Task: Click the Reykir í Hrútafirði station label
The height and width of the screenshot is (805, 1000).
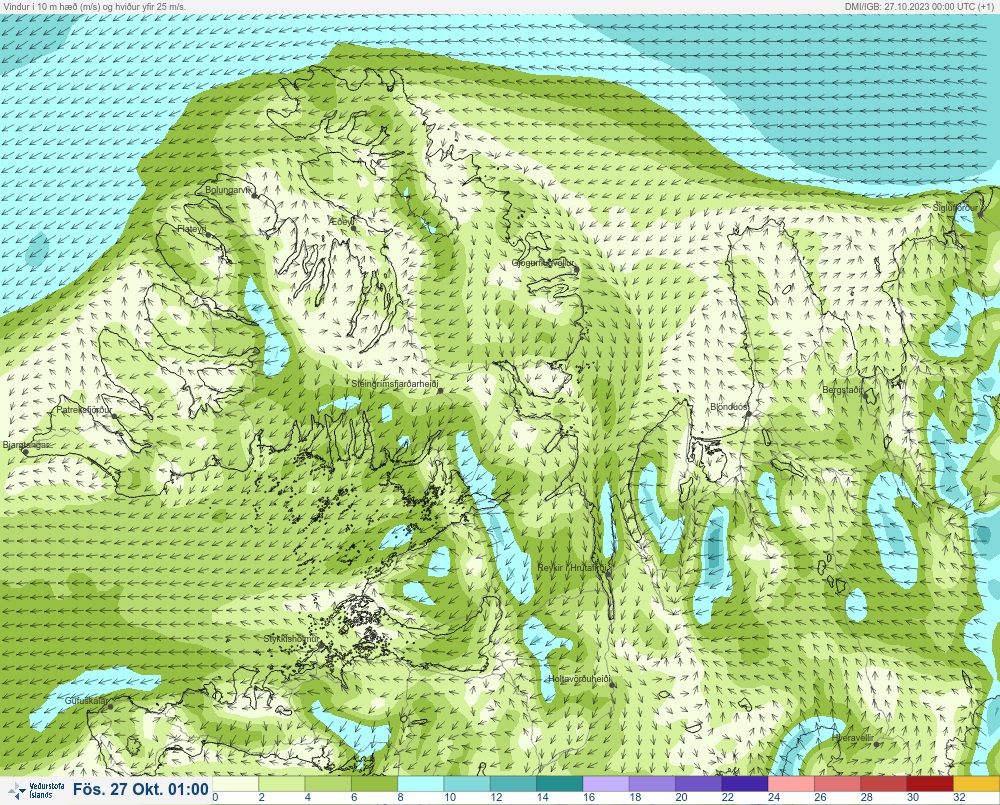Action: pos(574,568)
